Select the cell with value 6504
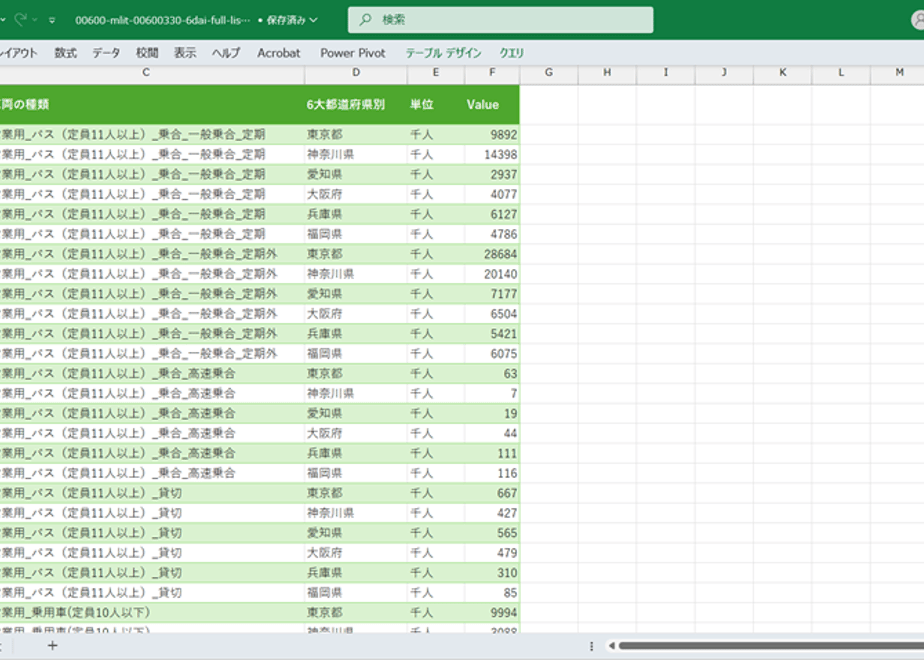 click(492, 314)
